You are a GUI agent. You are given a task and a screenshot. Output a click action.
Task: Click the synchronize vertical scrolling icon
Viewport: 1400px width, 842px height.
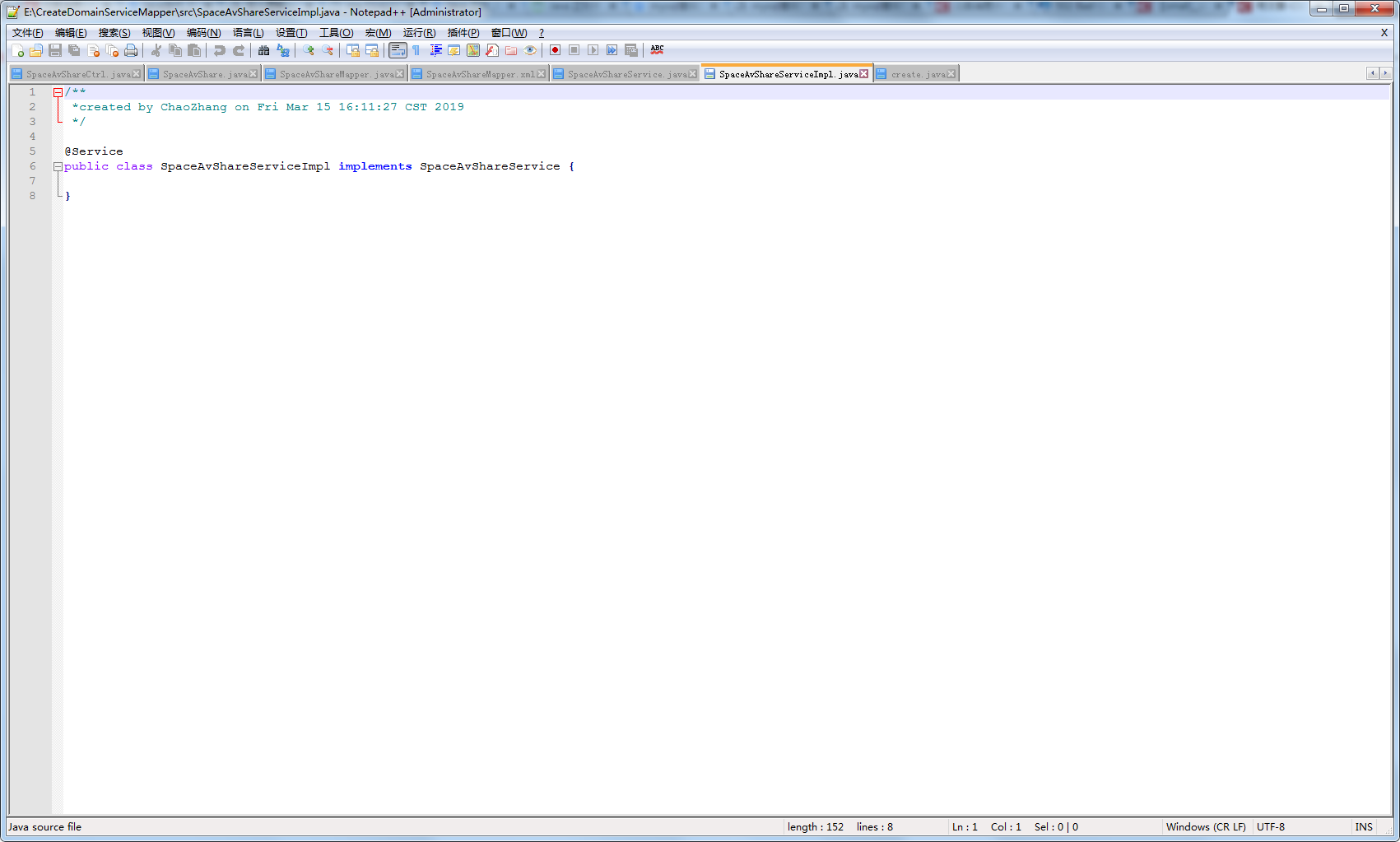(x=353, y=50)
